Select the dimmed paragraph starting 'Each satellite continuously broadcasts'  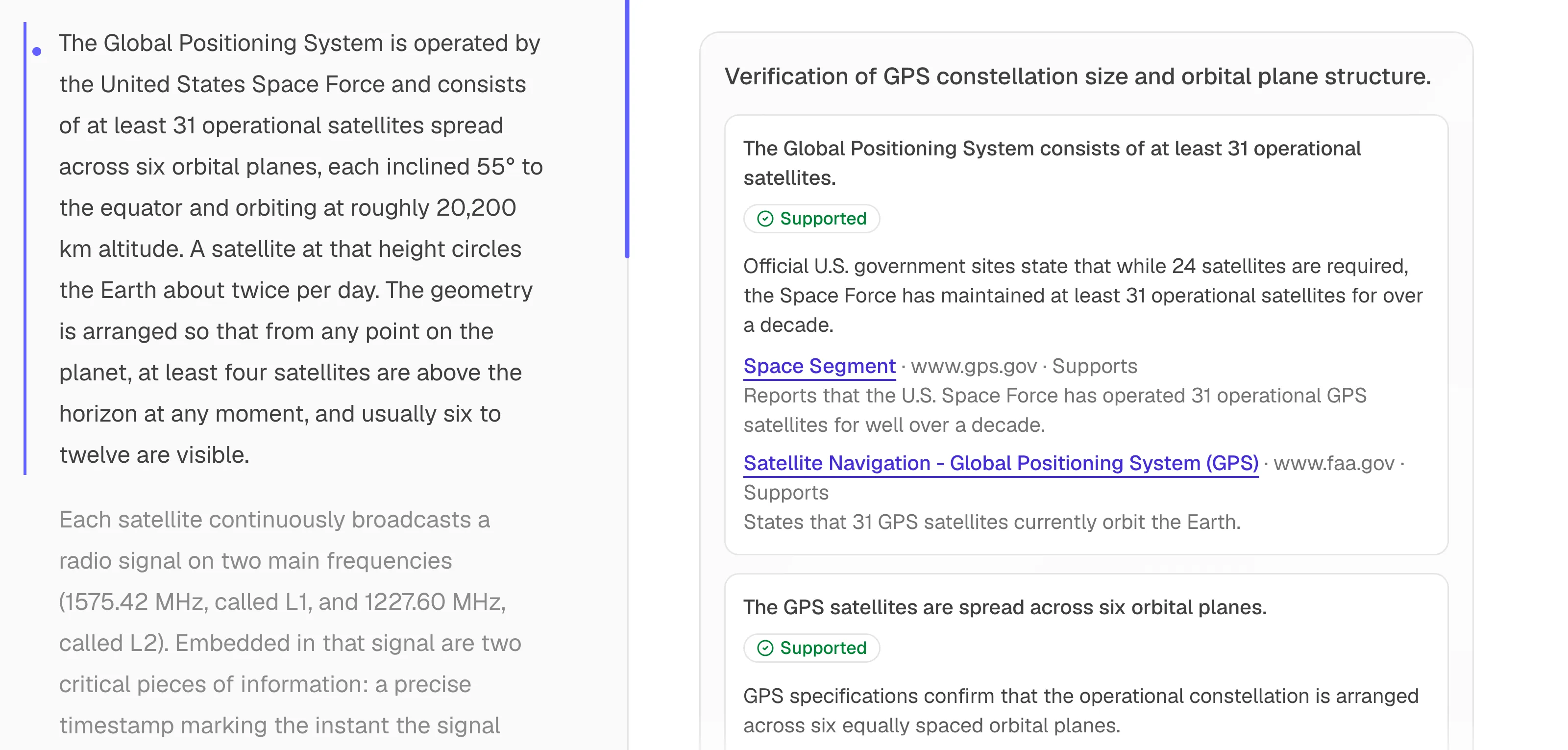(291, 622)
